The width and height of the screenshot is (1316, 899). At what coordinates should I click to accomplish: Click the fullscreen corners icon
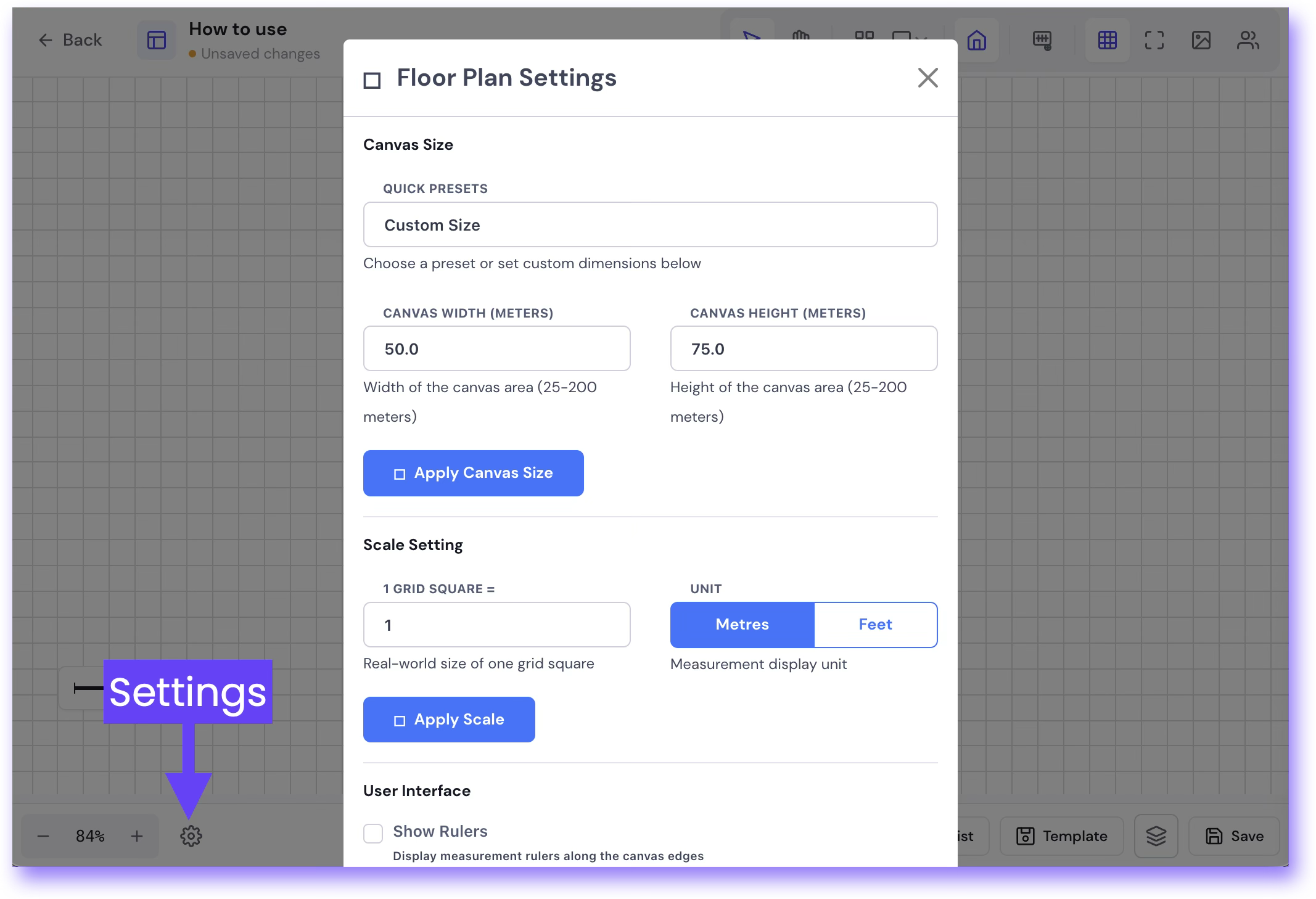click(1154, 40)
